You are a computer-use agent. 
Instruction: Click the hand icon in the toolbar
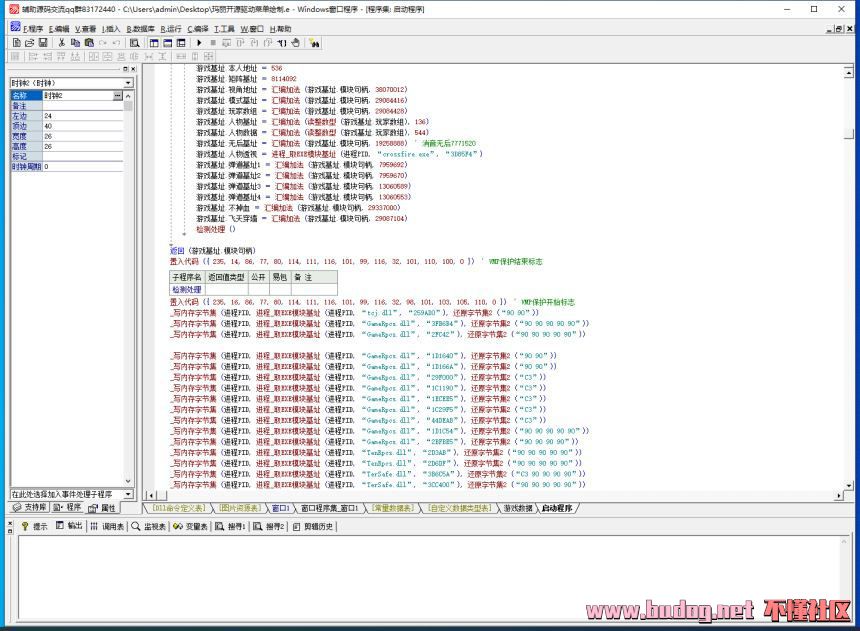[294, 43]
